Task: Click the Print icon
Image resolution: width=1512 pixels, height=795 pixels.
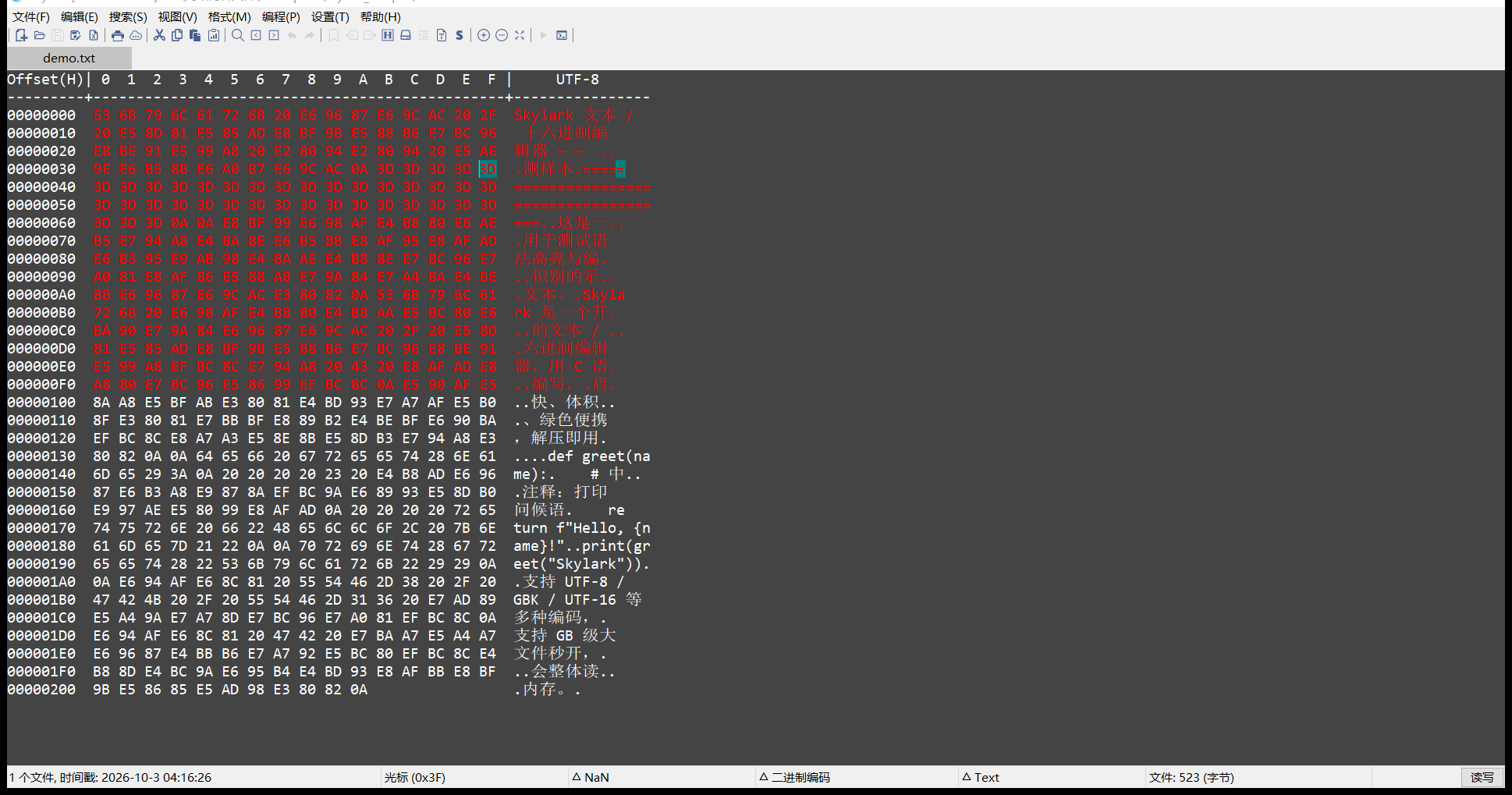Action: point(118,35)
